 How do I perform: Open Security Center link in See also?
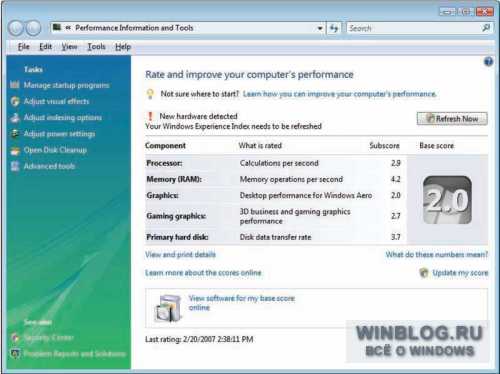point(49,338)
